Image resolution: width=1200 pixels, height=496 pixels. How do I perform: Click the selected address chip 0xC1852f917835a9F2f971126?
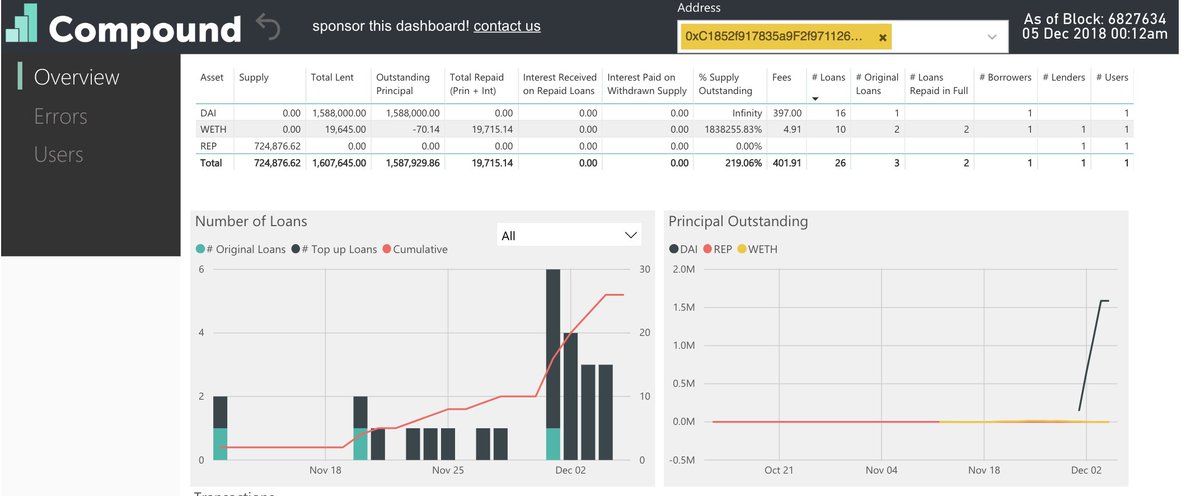(786, 37)
